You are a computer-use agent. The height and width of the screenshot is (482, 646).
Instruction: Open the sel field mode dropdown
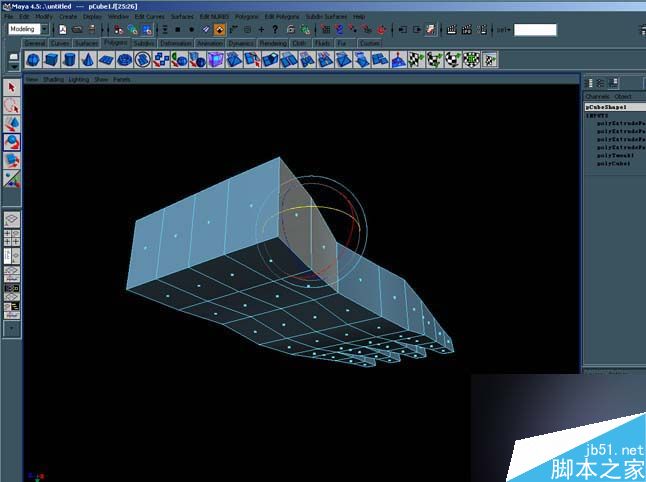[x=503, y=30]
